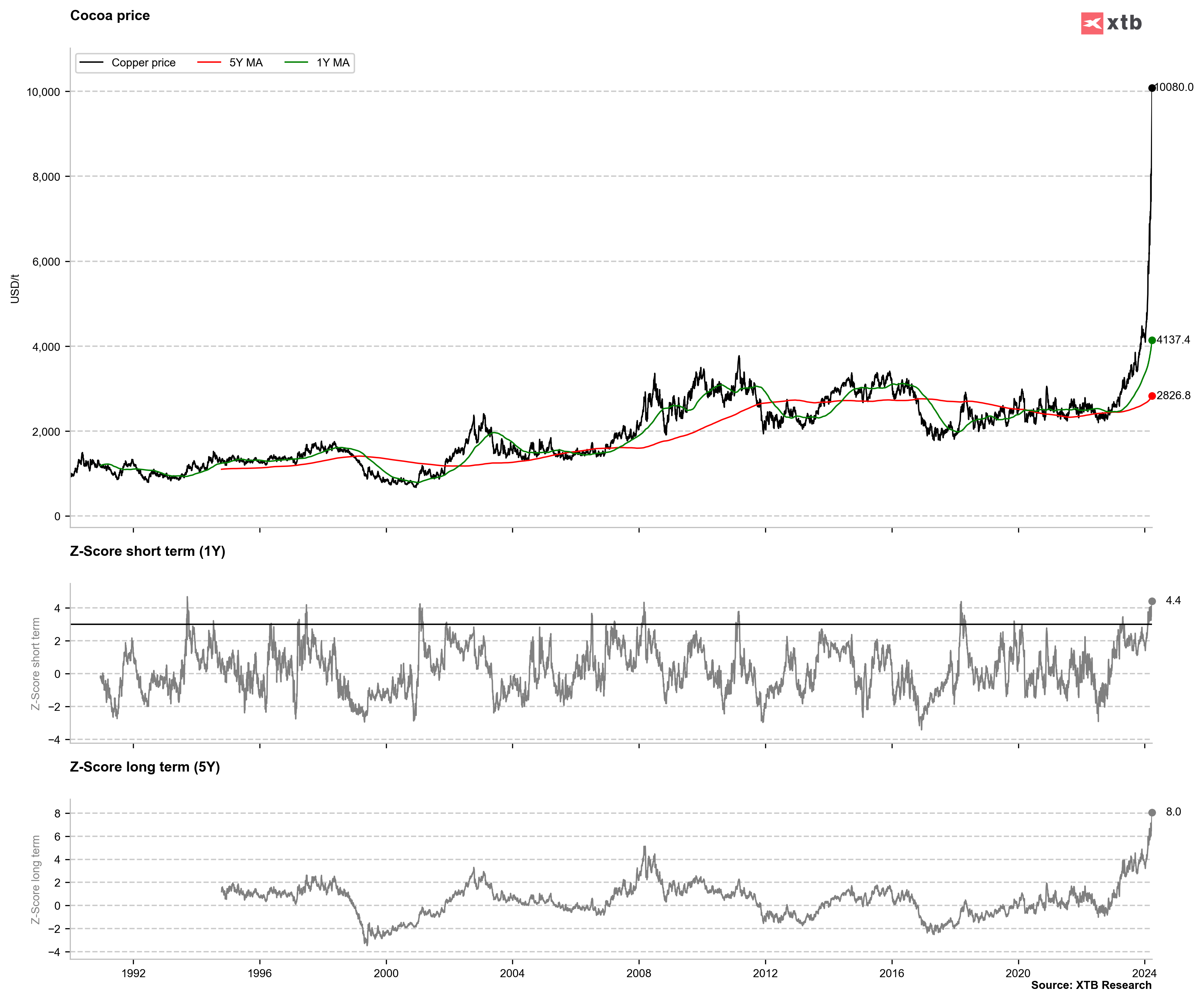Click the 4137.4 value label

(1173, 339)
